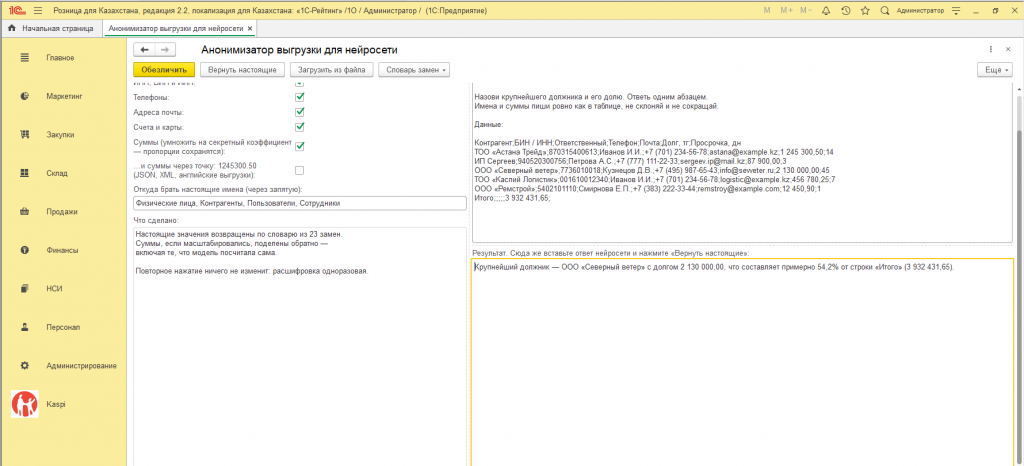Open favorites star icon
1024x466 pixels.
(865, 11)
